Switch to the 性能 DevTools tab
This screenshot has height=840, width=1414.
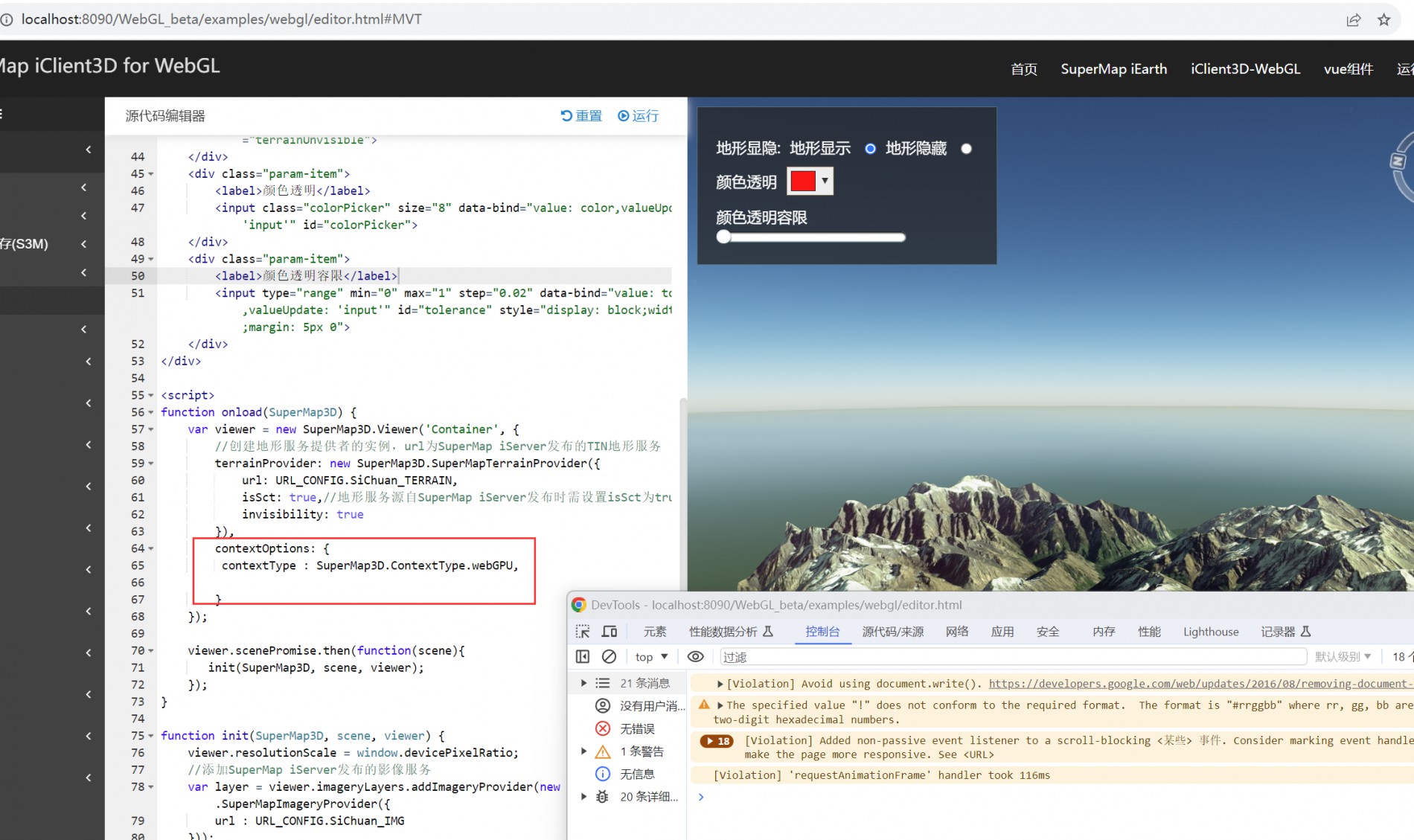[x=1149, y=632]
